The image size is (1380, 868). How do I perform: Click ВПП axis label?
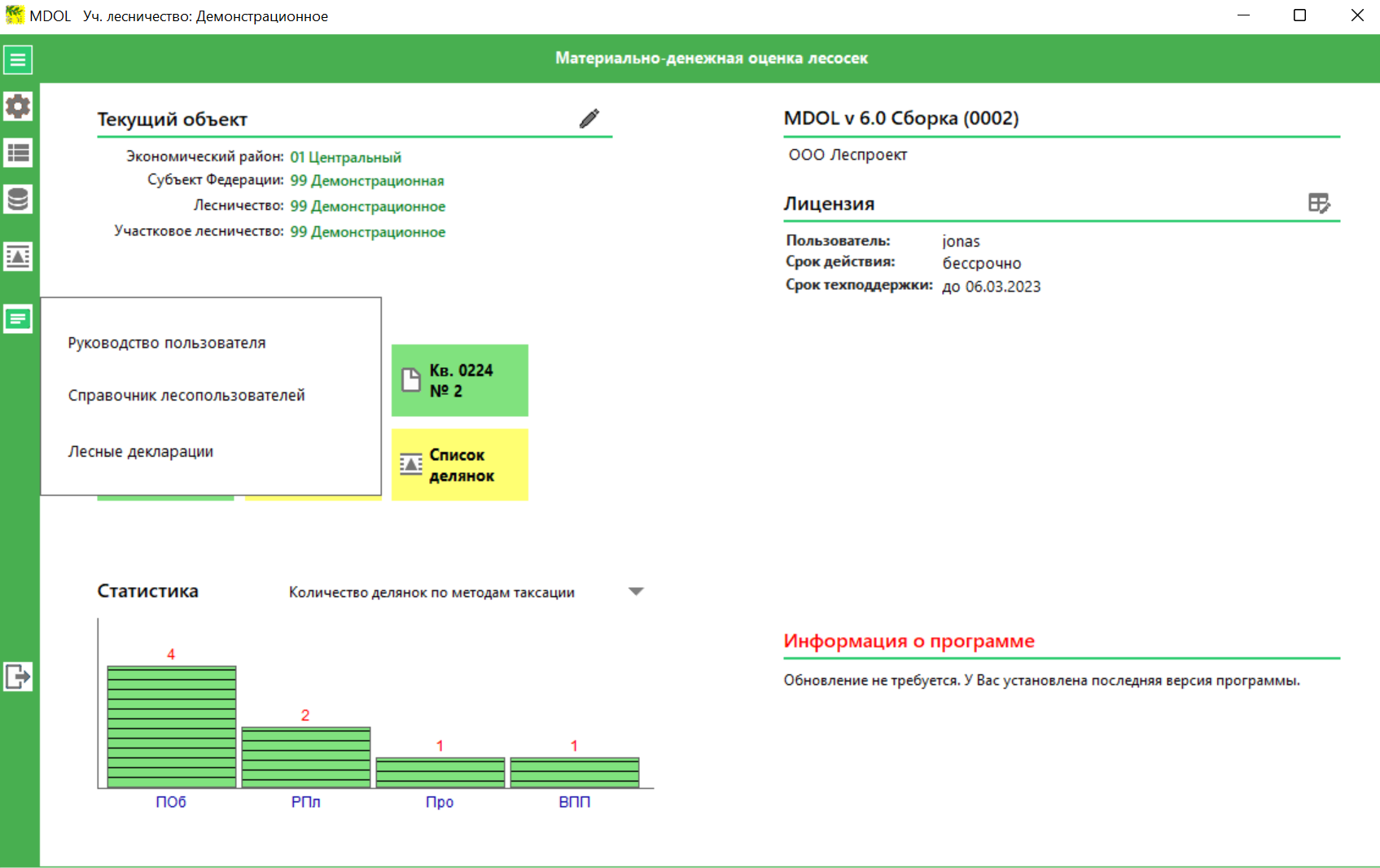[575, 802]
